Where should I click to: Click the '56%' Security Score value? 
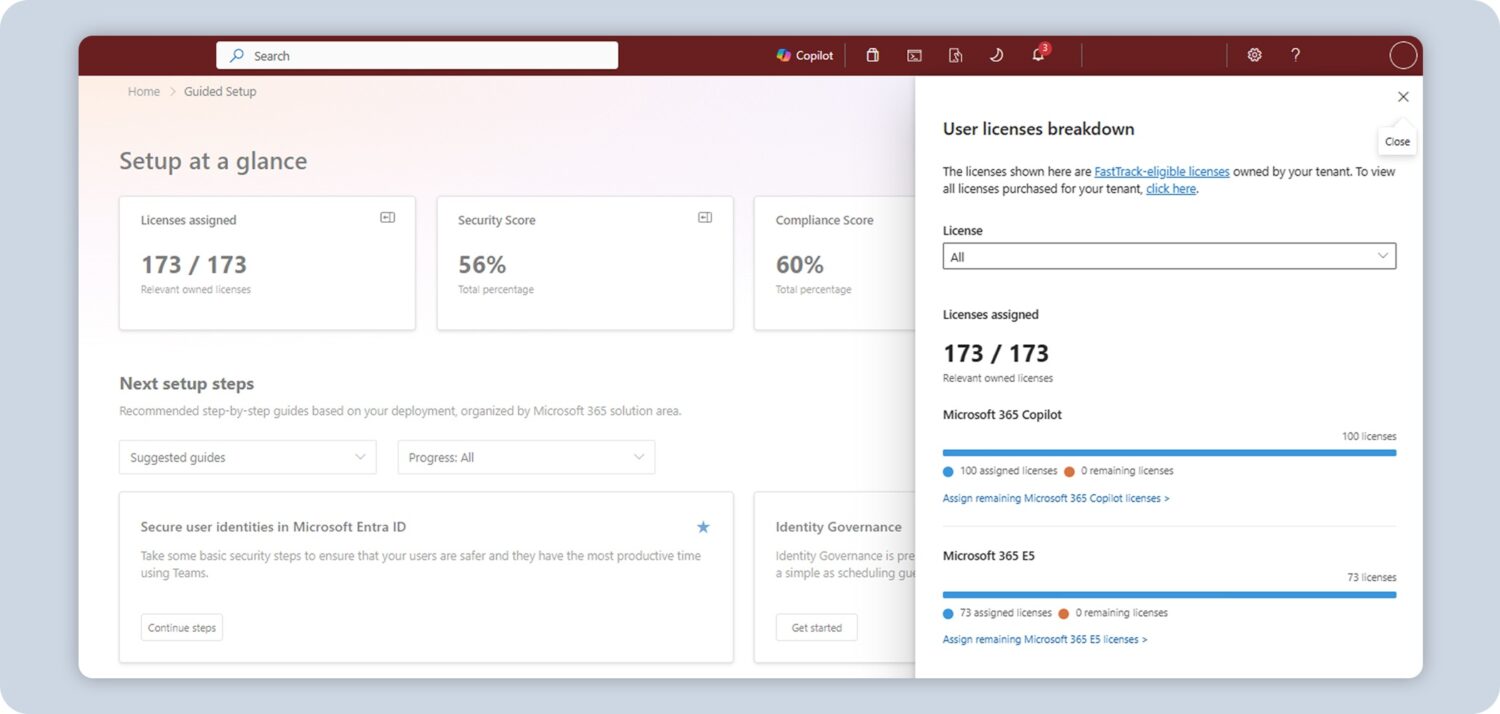click(x=482, y=265)
